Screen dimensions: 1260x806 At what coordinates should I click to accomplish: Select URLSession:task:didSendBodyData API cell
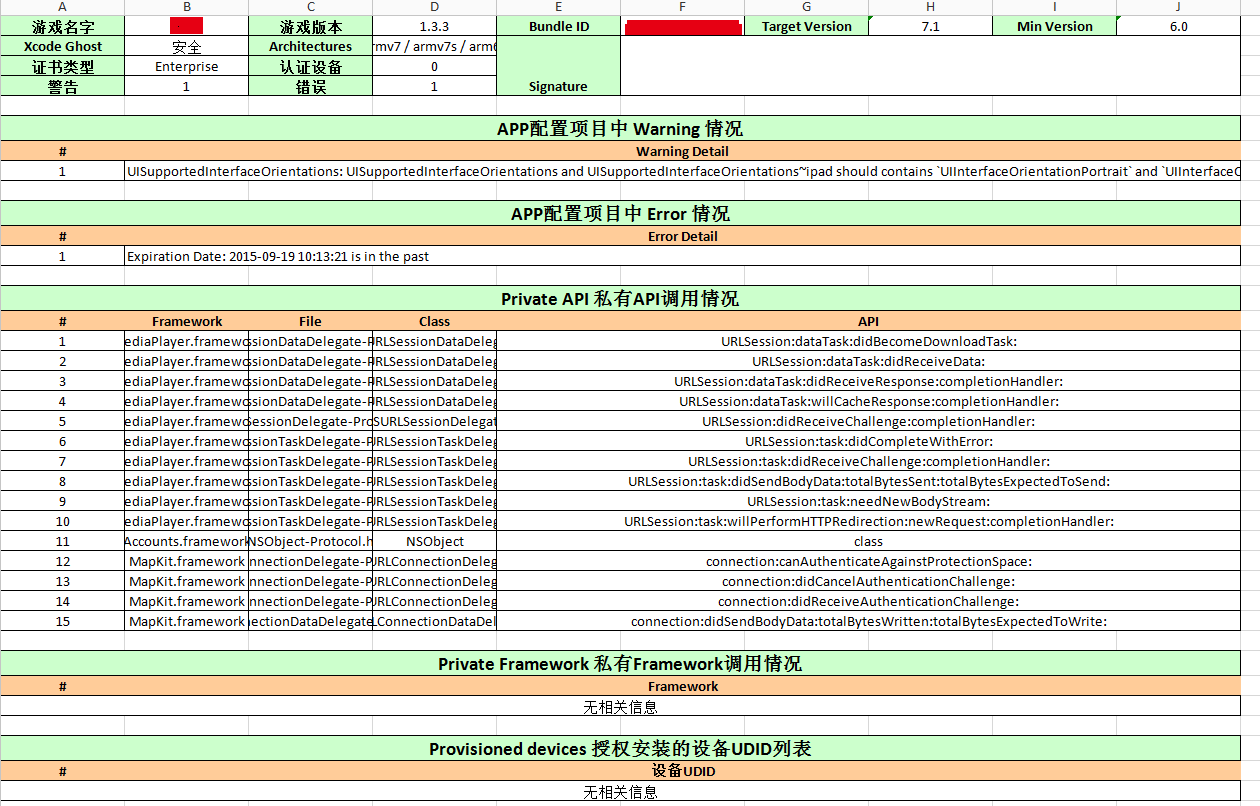pyautogui.click(x=868, y=481)
